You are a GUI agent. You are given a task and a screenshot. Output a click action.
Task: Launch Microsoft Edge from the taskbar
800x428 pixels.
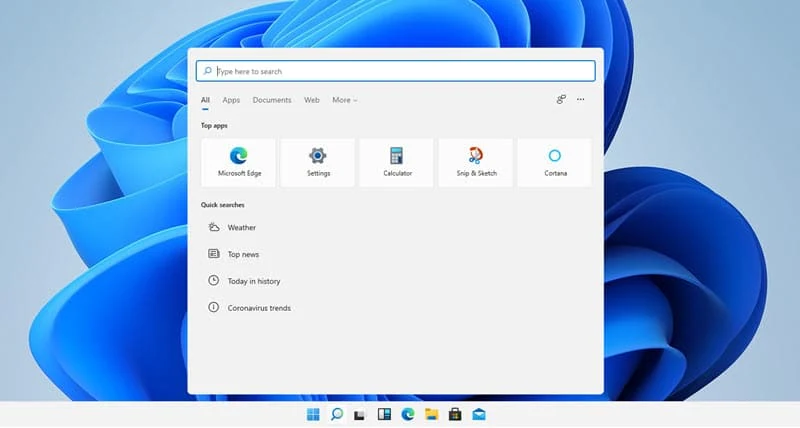[x=408, y=414]
